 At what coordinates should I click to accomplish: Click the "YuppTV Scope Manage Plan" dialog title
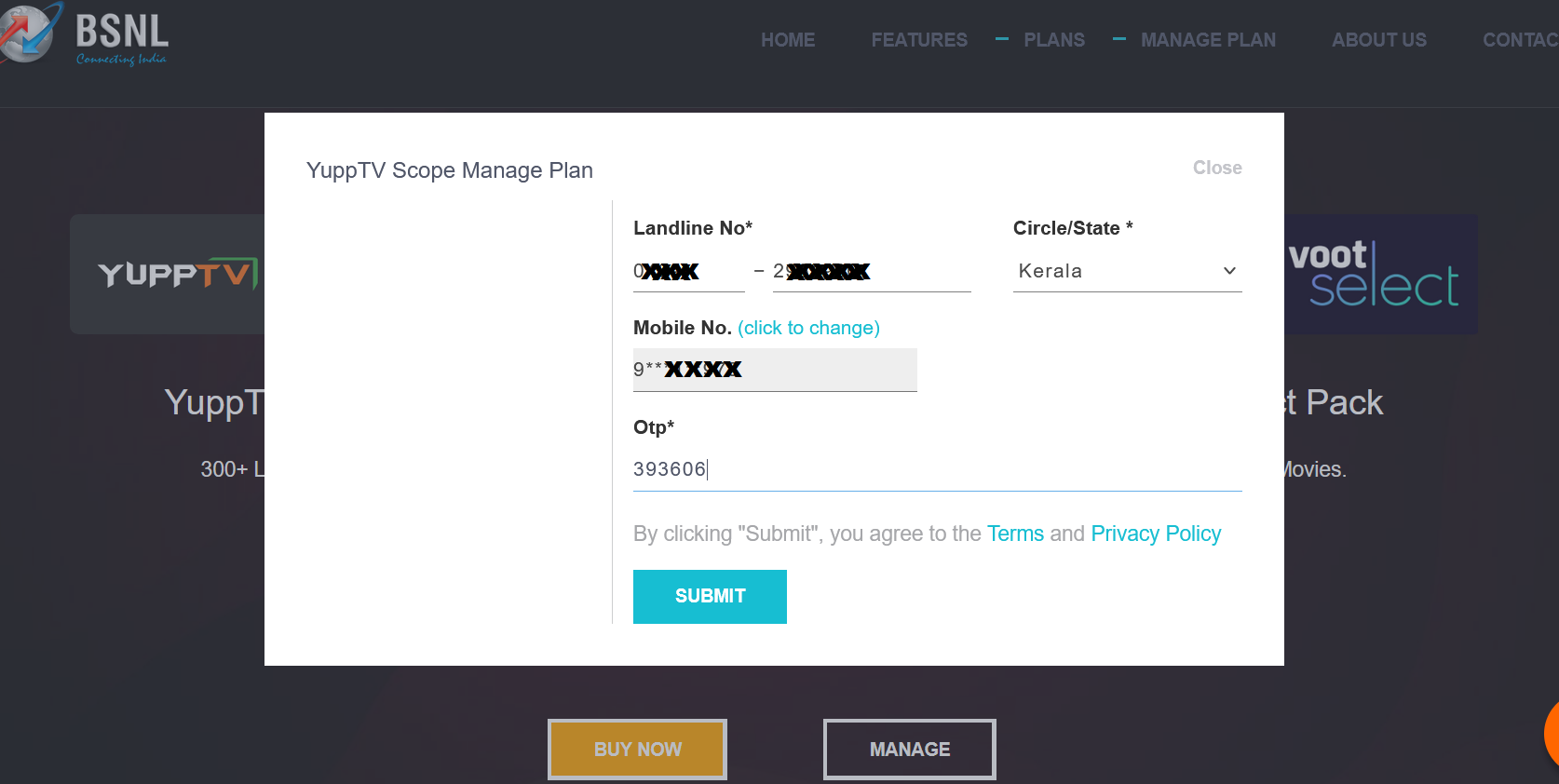pyautogui.click(x=450, y=170)
